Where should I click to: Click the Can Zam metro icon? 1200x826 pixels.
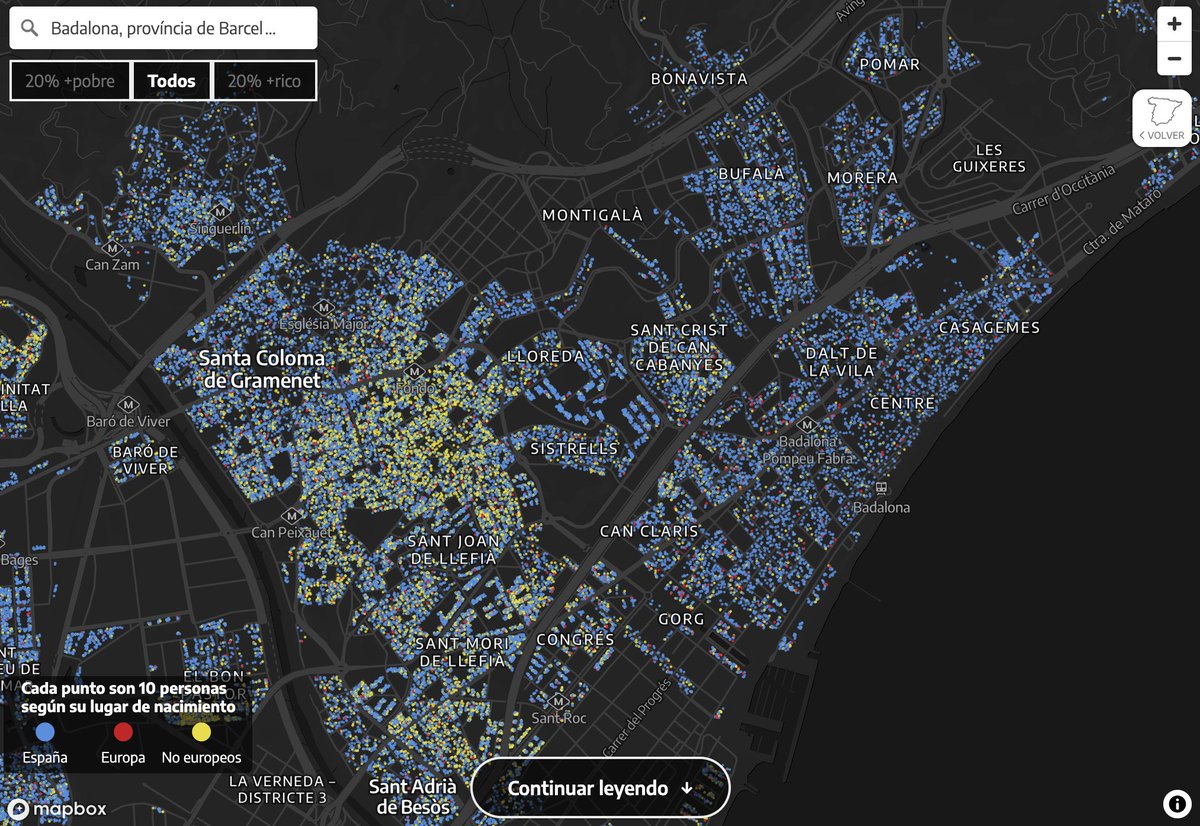(112, 247)
